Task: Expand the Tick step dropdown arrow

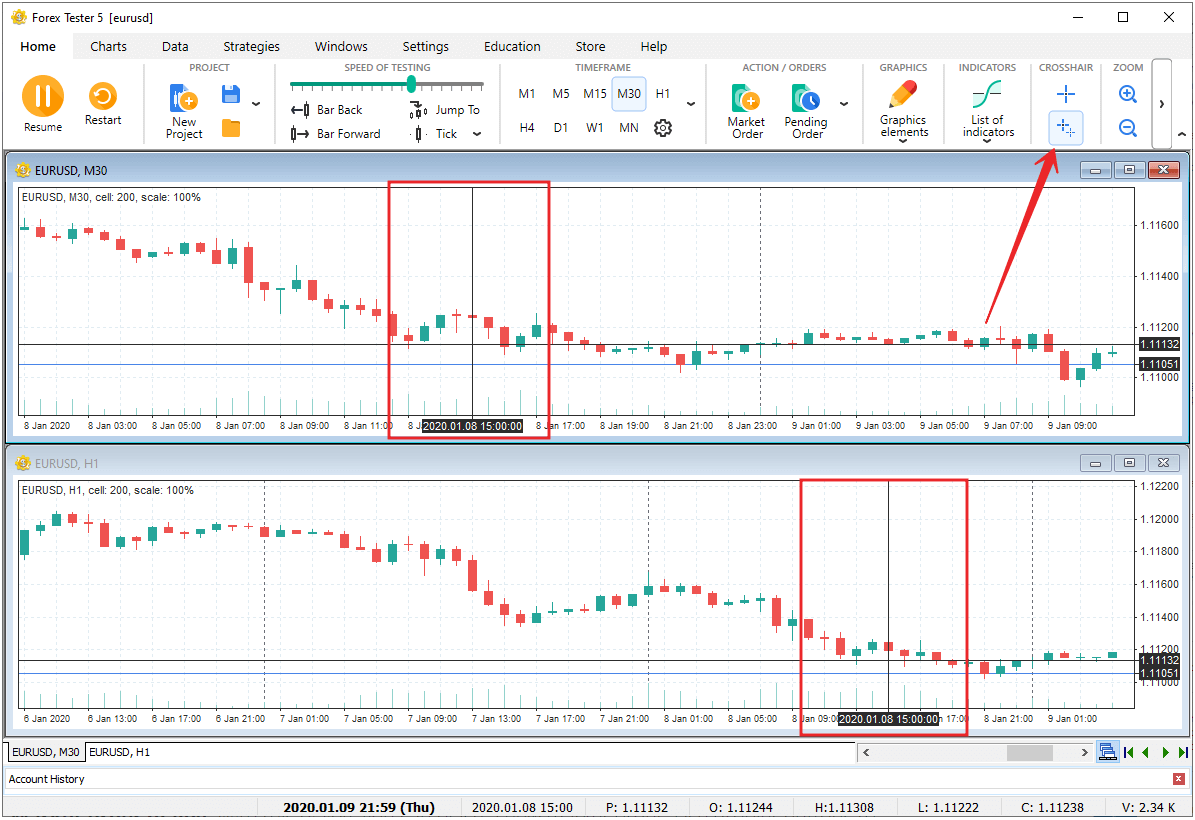Action: 477,134
